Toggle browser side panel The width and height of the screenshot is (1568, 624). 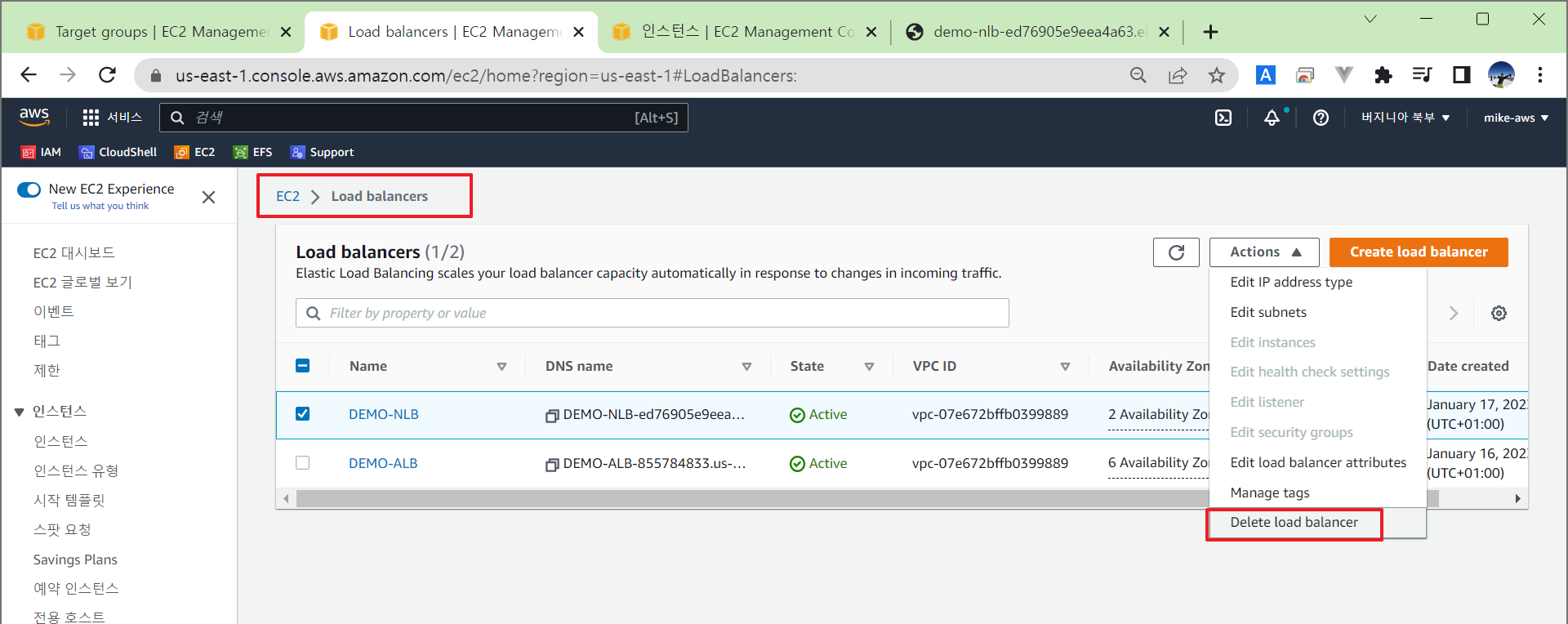pyautogui.click(x=1461, y=75)
